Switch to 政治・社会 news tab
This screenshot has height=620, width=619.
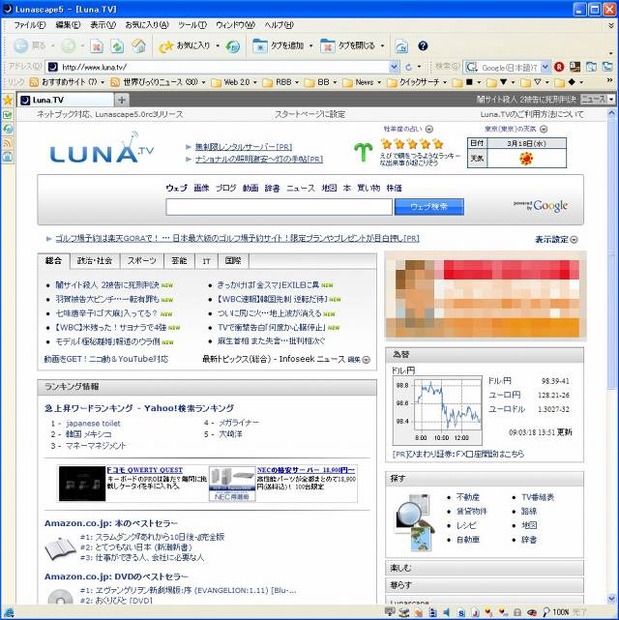(x=95, y=261)
